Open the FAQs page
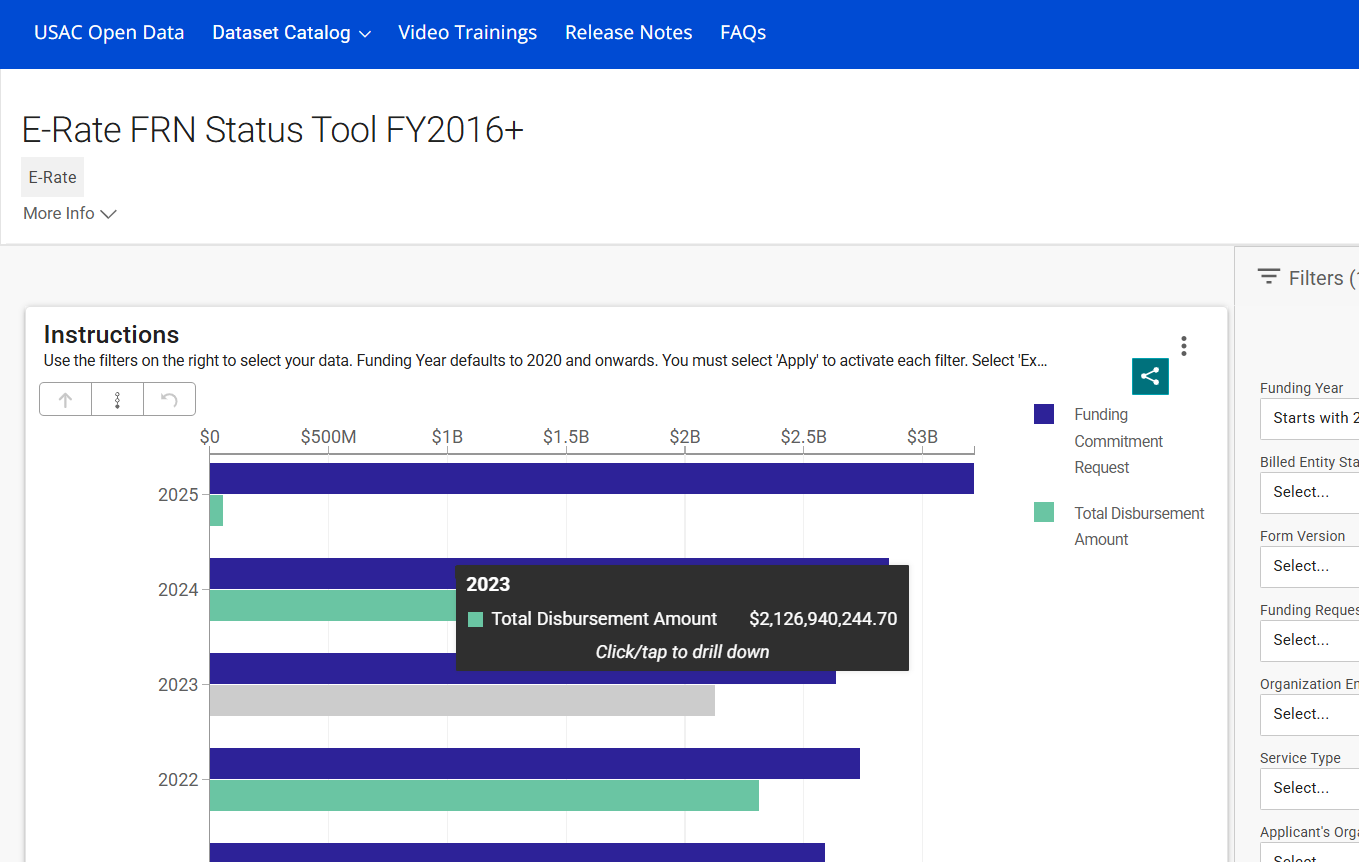Screen dimensions: 1359x862 (x=743, y=33)
